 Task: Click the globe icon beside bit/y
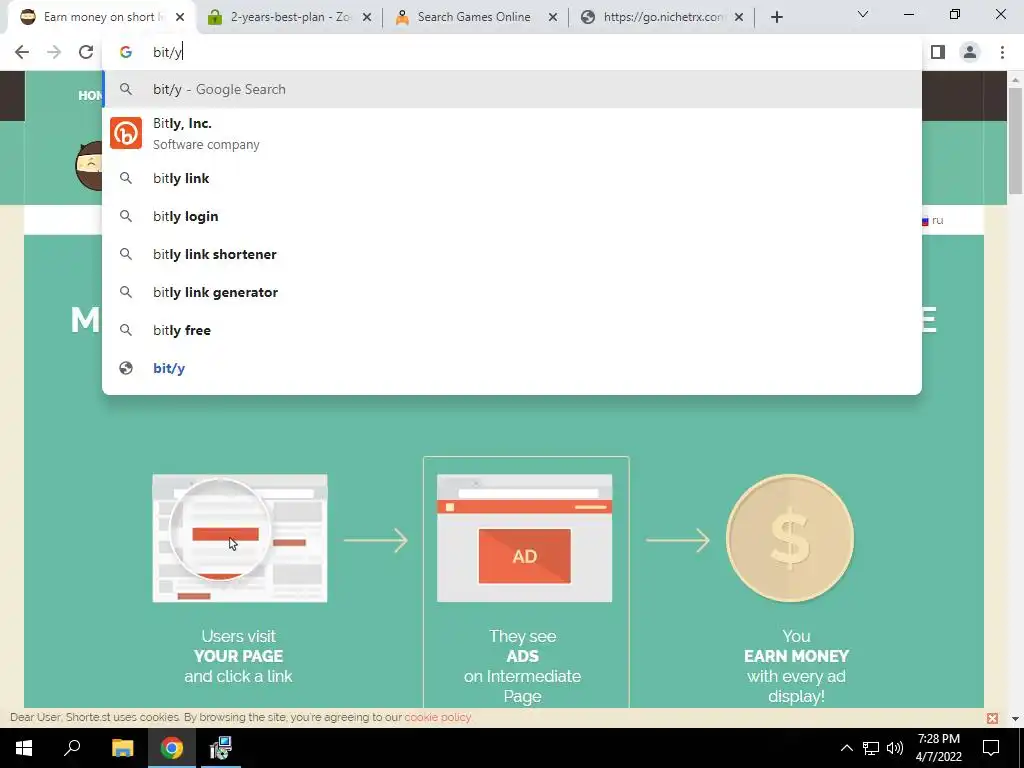[x=126, y=368]
